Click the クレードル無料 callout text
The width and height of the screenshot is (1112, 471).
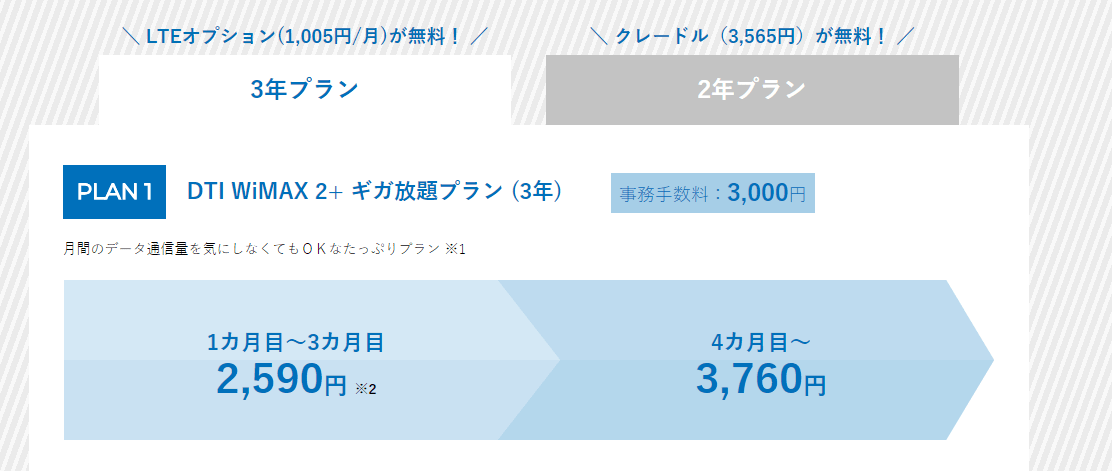pyautogui.click(x=752, y=35)
